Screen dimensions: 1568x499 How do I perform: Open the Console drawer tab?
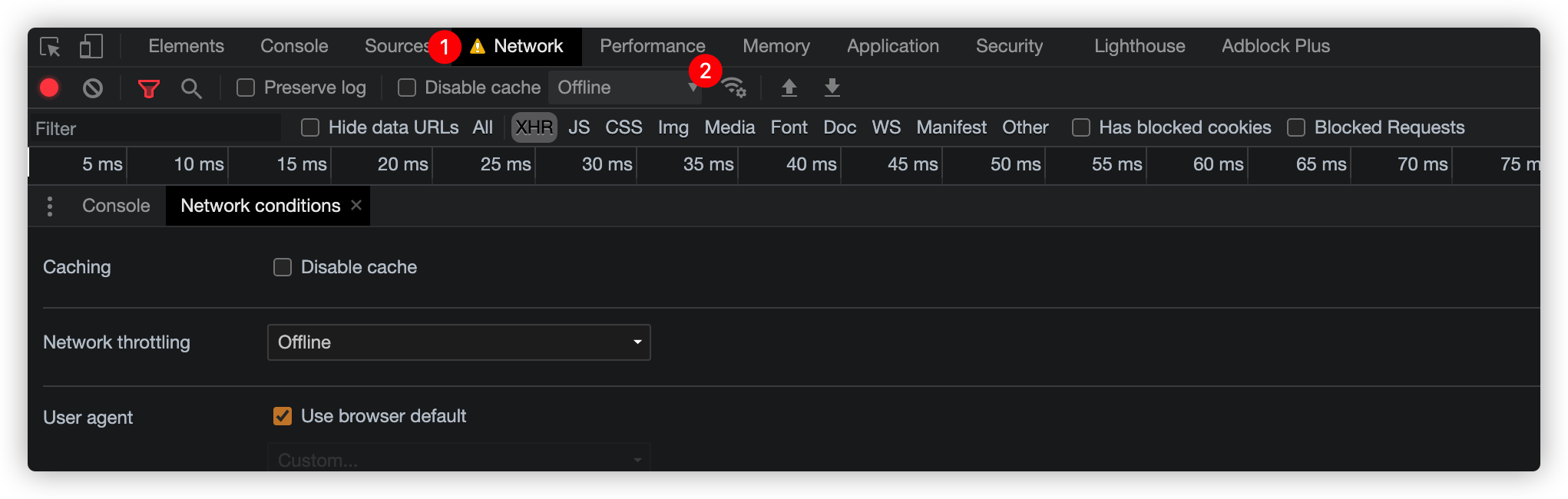coord(116,206)
